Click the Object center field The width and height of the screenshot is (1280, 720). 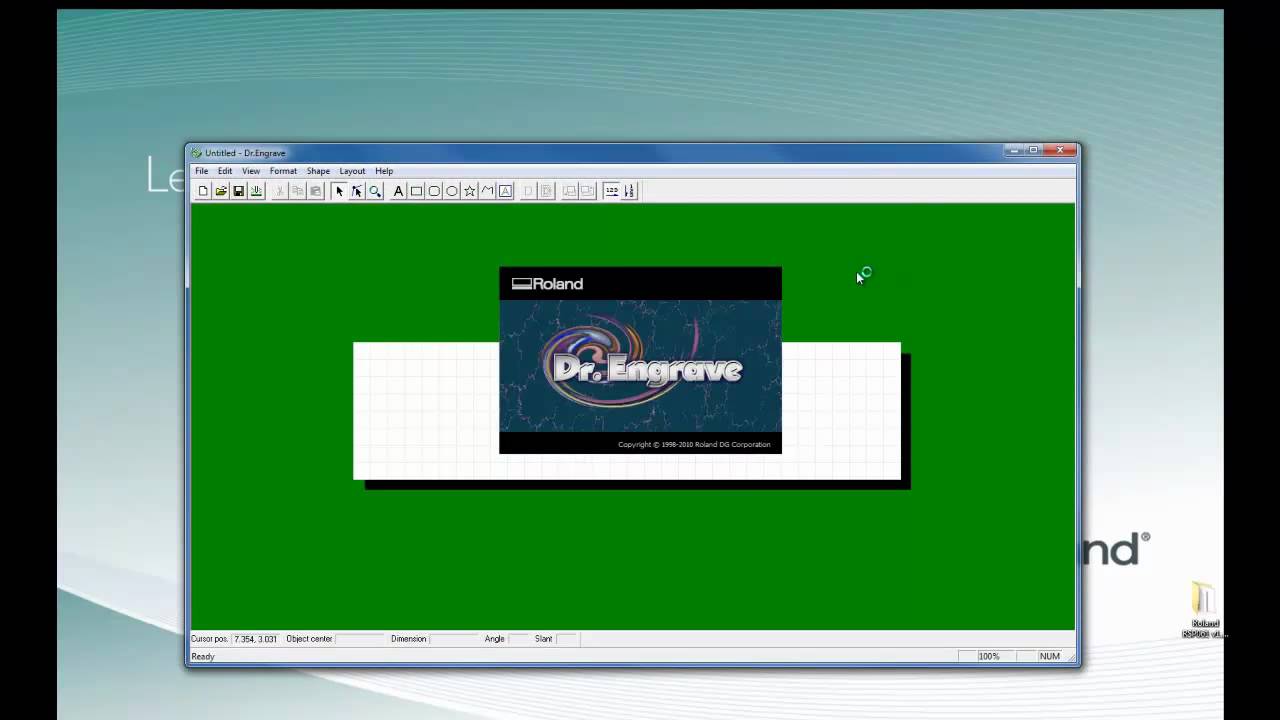tap(359, 639)
